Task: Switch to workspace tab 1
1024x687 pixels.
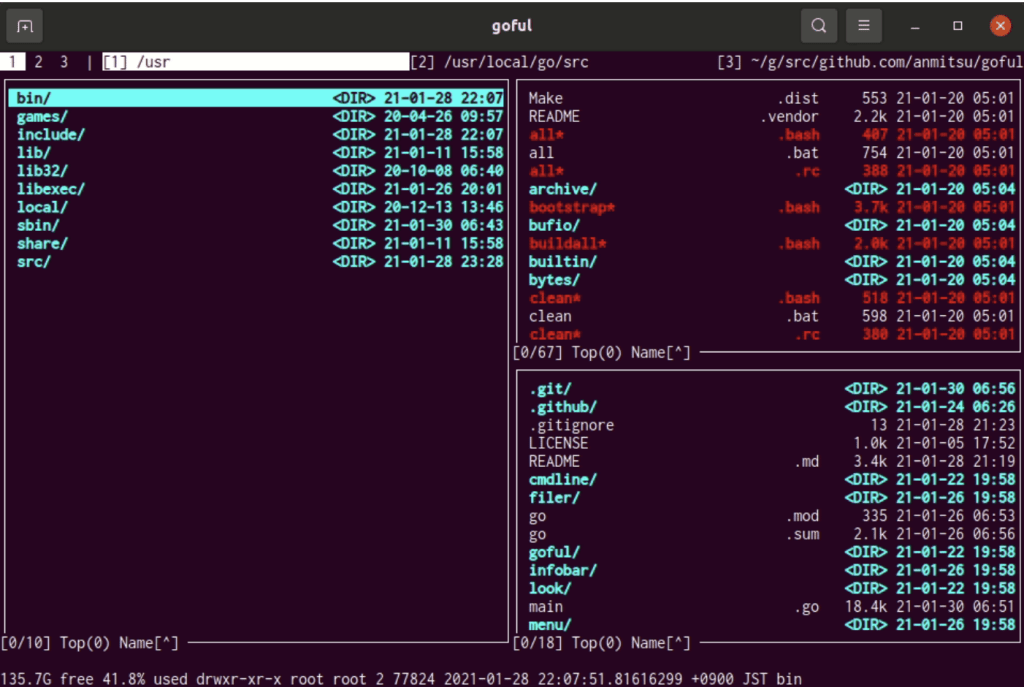Action: (12, 62)
